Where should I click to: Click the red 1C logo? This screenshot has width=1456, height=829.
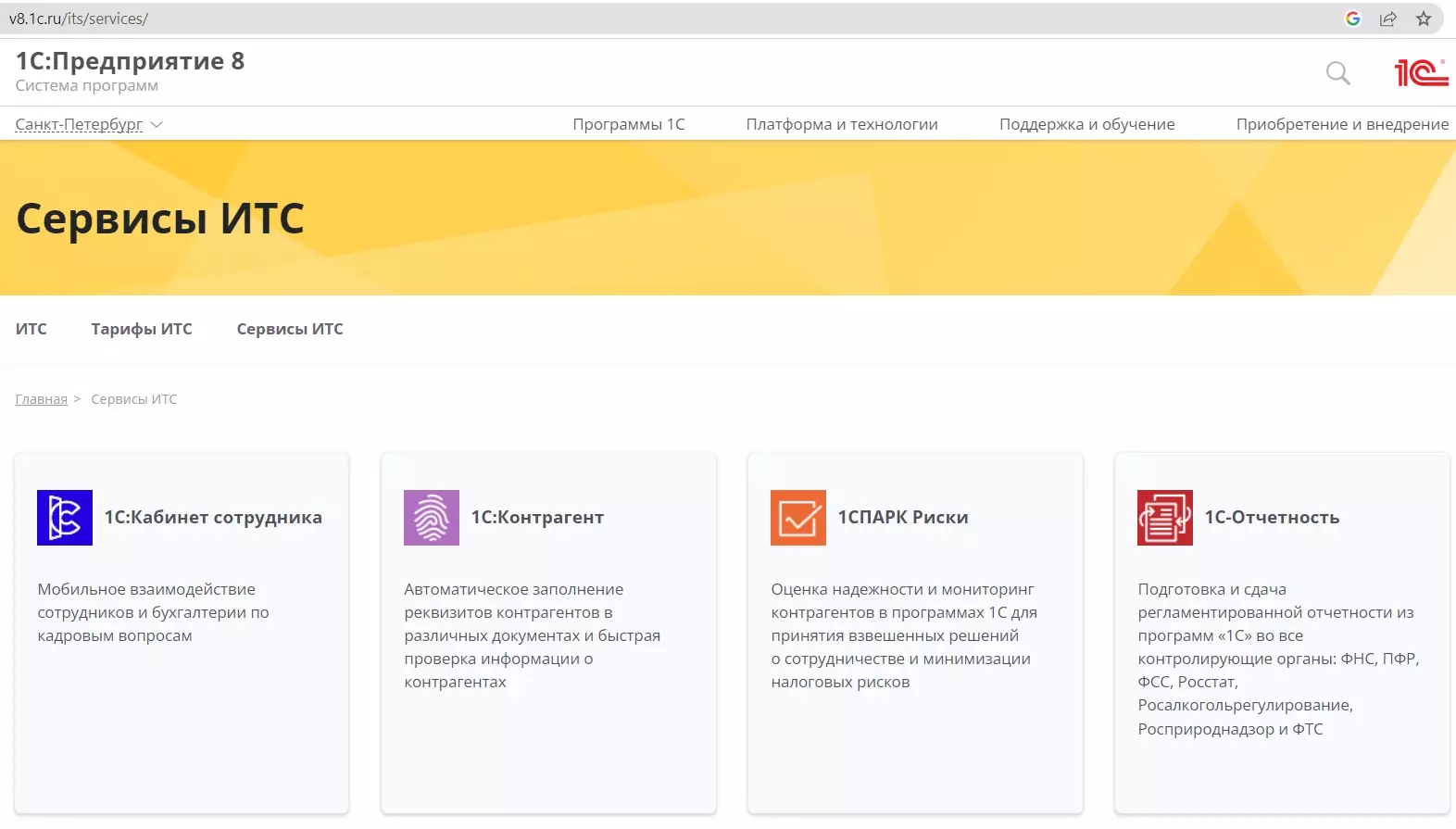1422,72
